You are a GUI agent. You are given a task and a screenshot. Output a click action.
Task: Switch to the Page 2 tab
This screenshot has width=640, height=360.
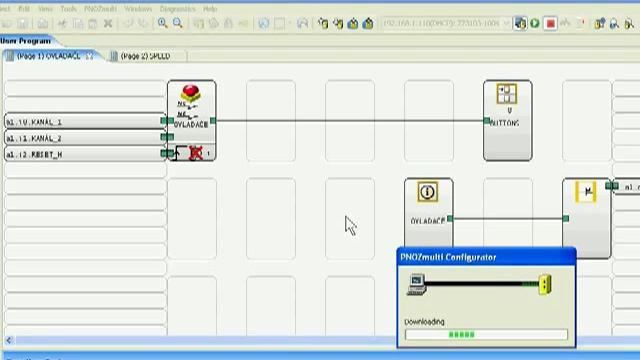146,56
